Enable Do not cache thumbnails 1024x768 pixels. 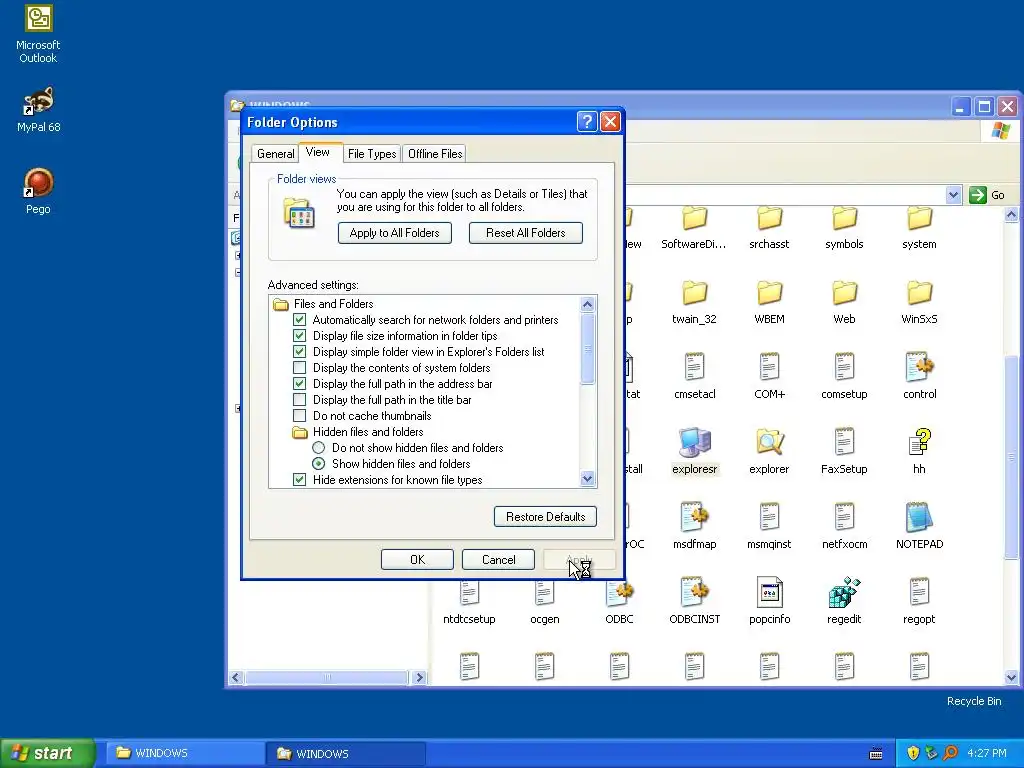299,415
